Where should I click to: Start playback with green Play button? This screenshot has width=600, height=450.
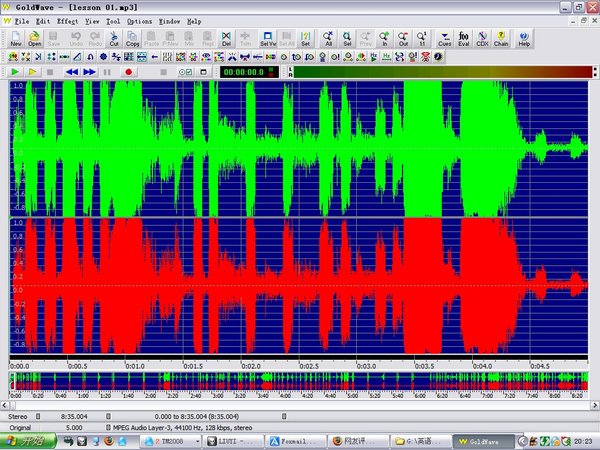coord(15,72)
